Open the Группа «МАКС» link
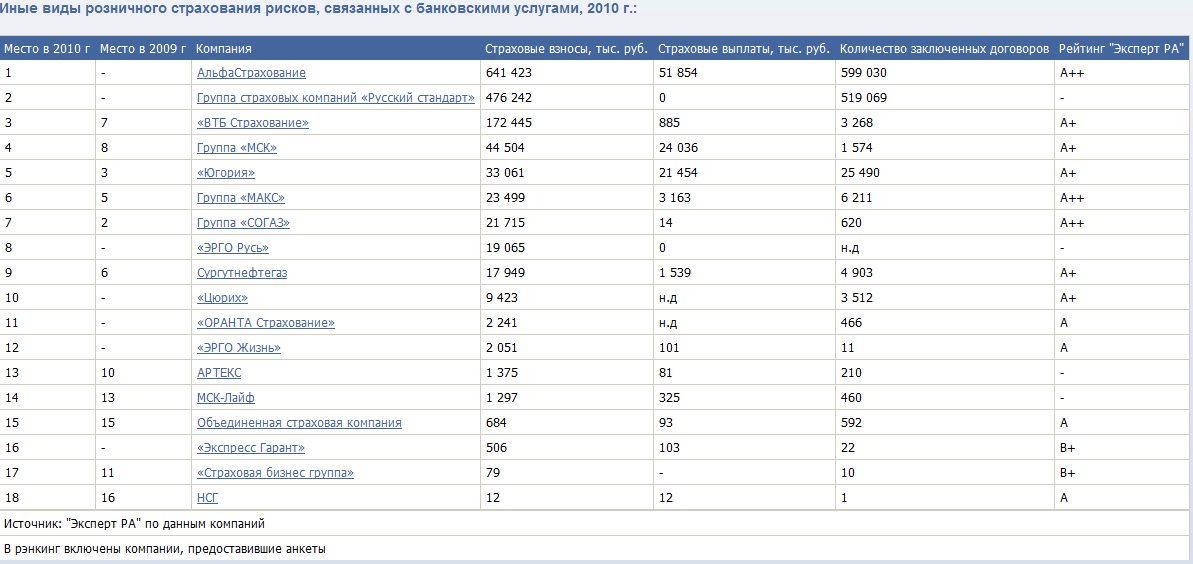Image resolution: width=1193 pixels, height=564 pixels. [x=241, y=198]
